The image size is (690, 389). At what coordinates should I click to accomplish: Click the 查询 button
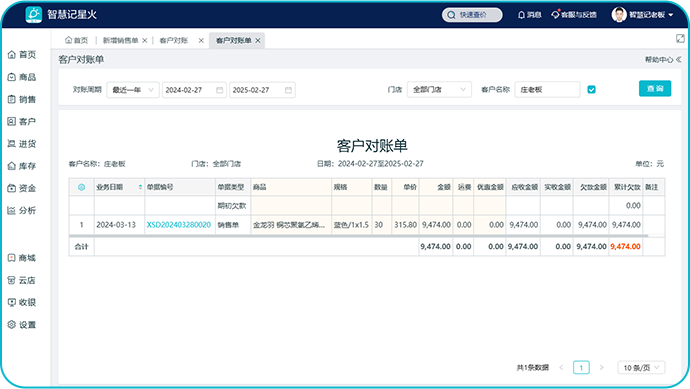coord(655,88)
